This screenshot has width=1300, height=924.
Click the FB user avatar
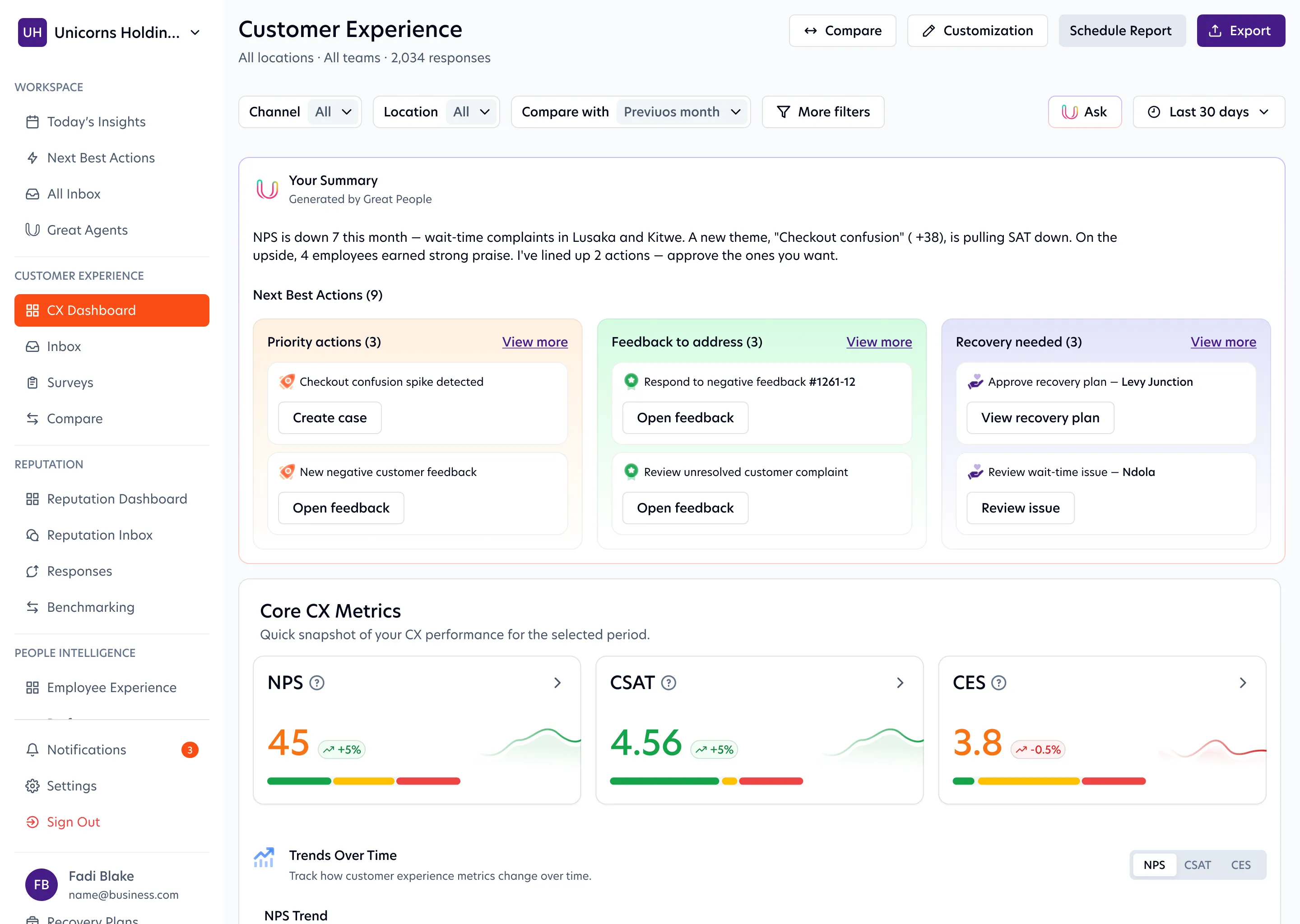tap(41, 884)
